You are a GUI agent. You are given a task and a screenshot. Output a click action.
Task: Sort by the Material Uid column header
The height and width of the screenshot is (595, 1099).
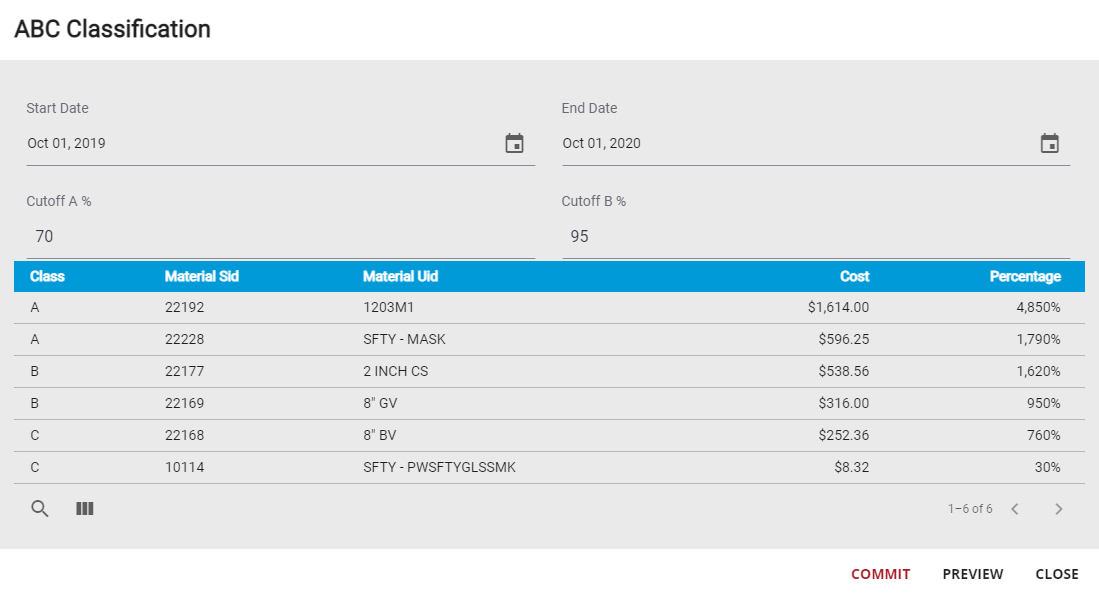400,276
